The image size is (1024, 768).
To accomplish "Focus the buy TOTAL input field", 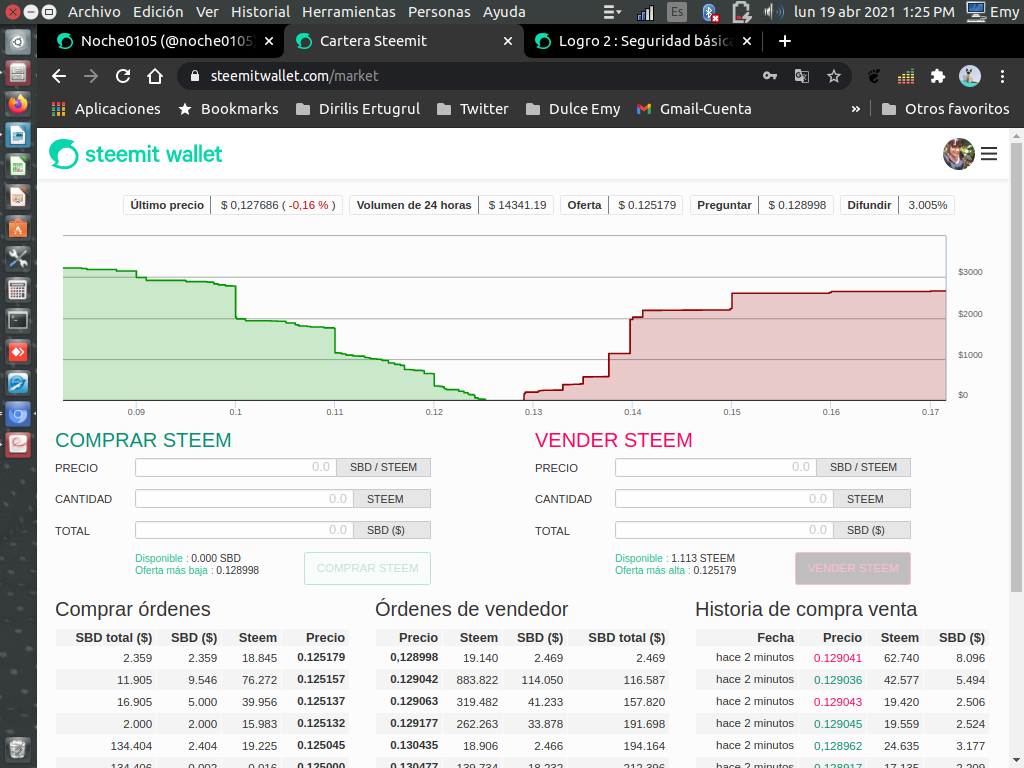I will coord(244,530).
